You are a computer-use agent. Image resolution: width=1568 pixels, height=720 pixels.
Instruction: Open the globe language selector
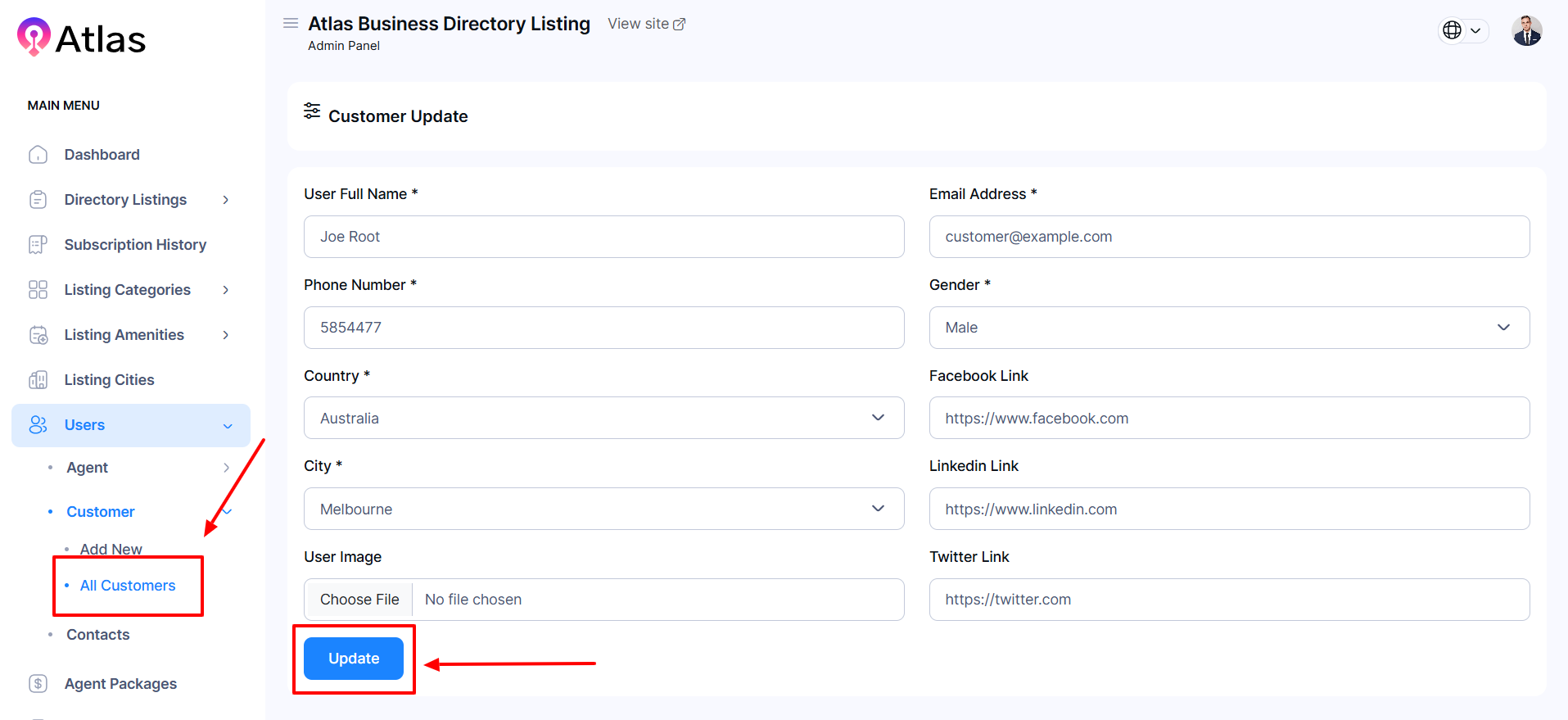coord(1462,31)
